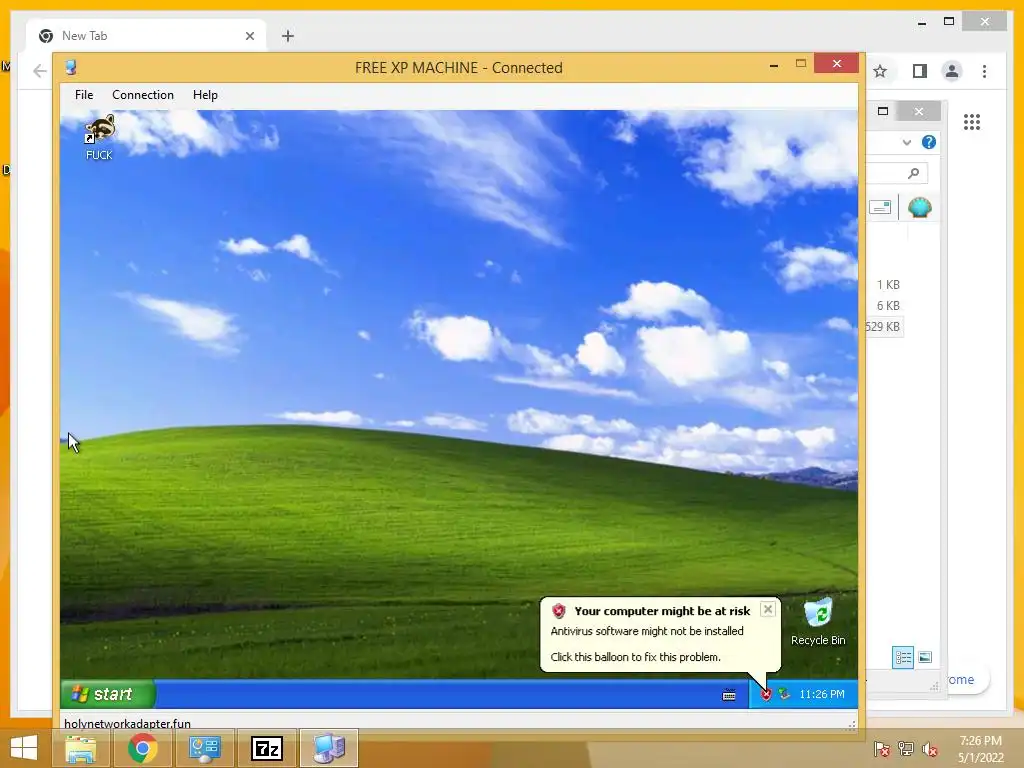Click the XP clock showing 11:26 PM
The height and width of the screenshot is (768, 1024).
tap(822, 694)
